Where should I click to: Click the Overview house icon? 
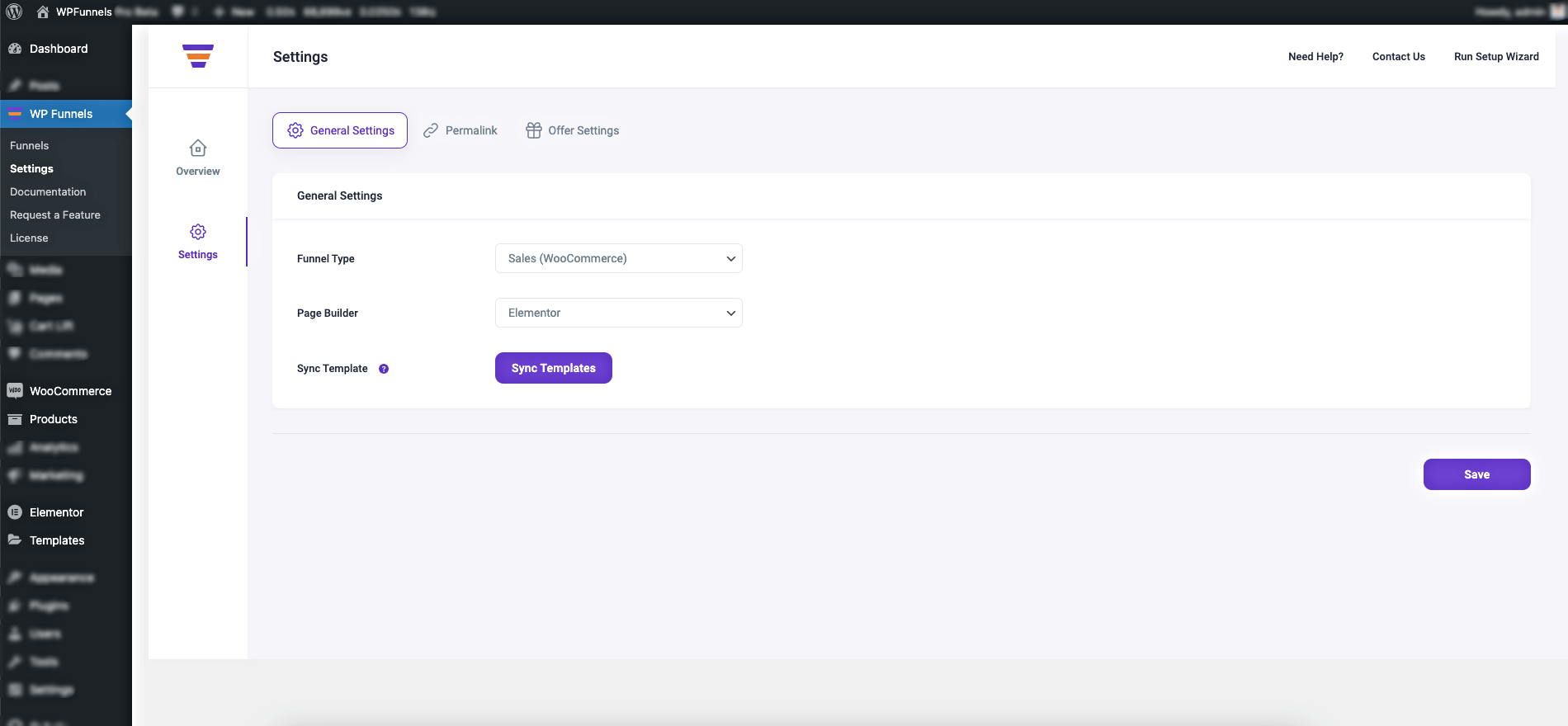point(198,148)
